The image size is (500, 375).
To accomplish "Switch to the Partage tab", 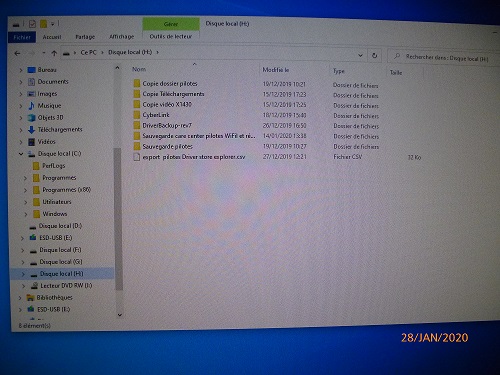I will pos(85,37).
